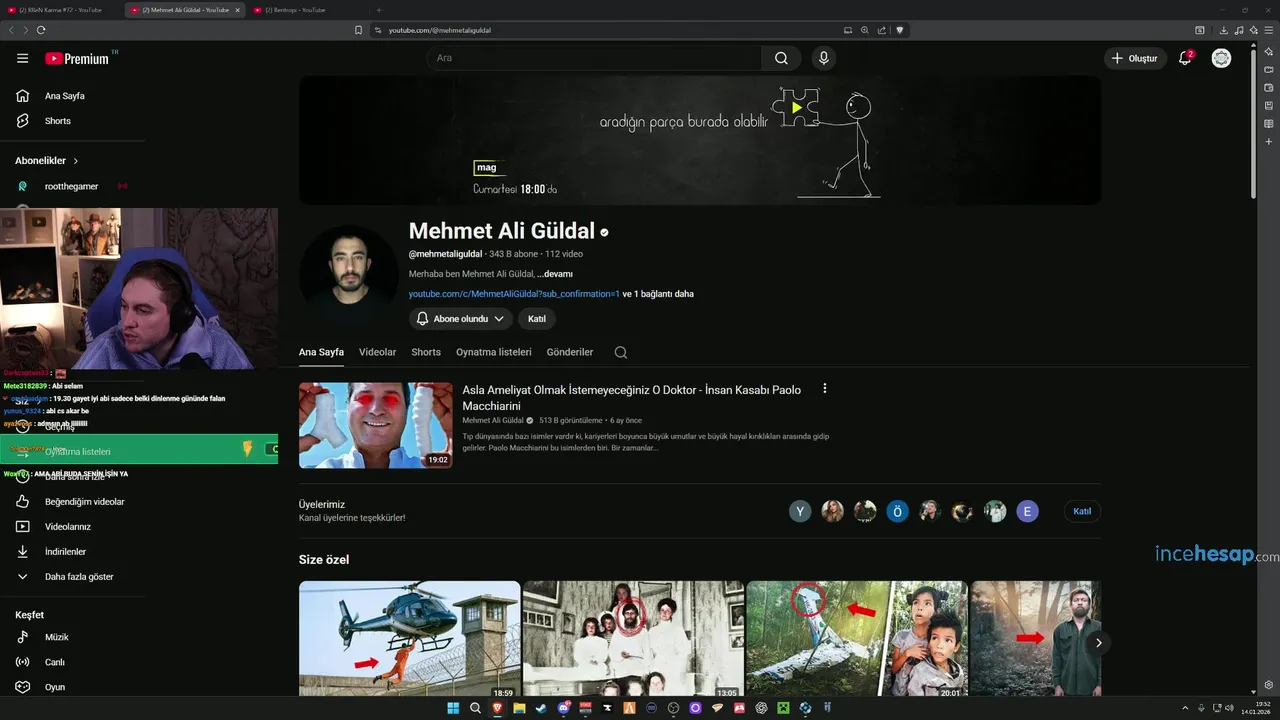Go to YouTube Premium home logo
1280x720 pixels.
(77, 58)
